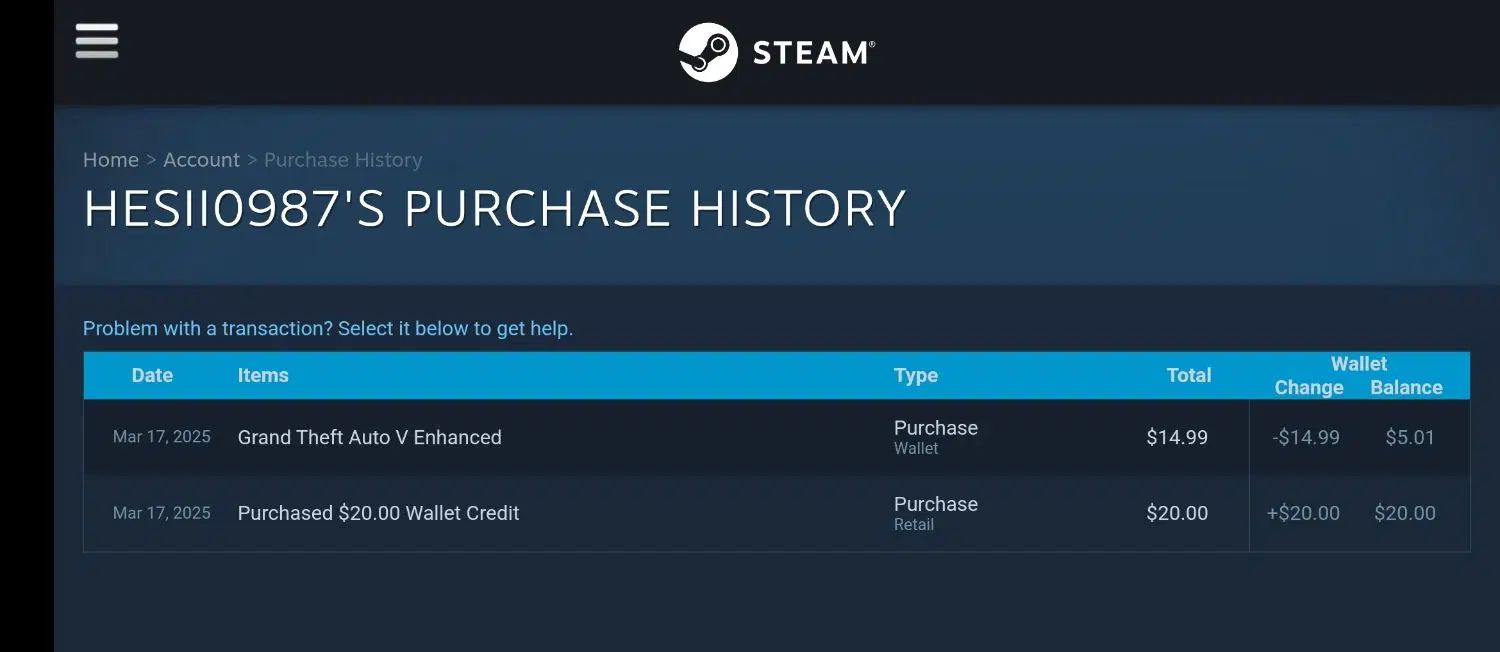Click the Total column header
This screenshot has height=652, width=1500.
[1189, 375]
